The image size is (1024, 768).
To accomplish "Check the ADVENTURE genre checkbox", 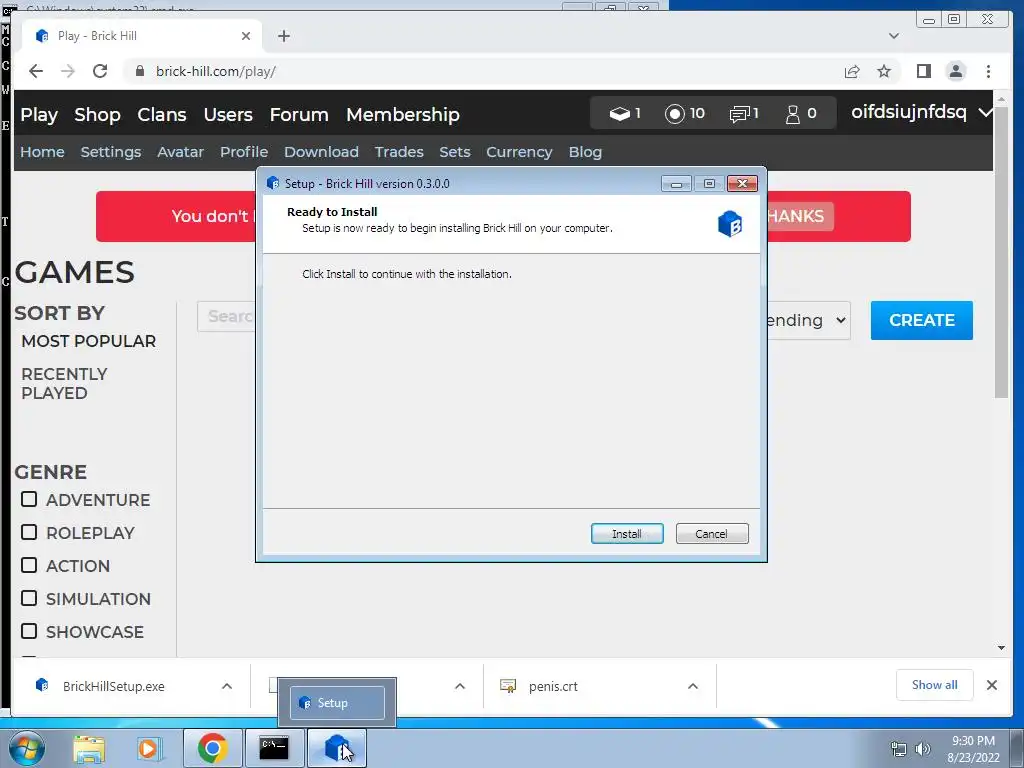I will tap(29, 499).
